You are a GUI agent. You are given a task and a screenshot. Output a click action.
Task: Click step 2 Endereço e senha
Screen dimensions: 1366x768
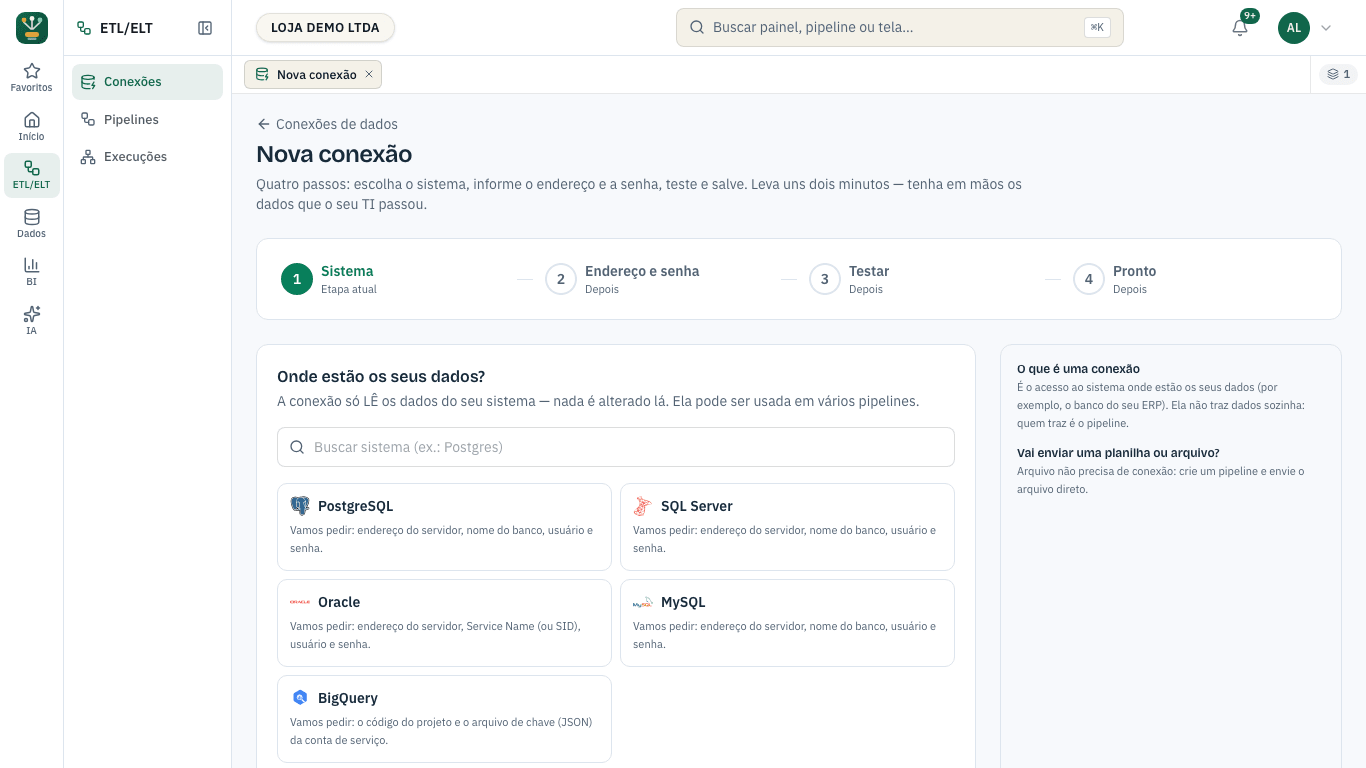(x=622, y=279)
